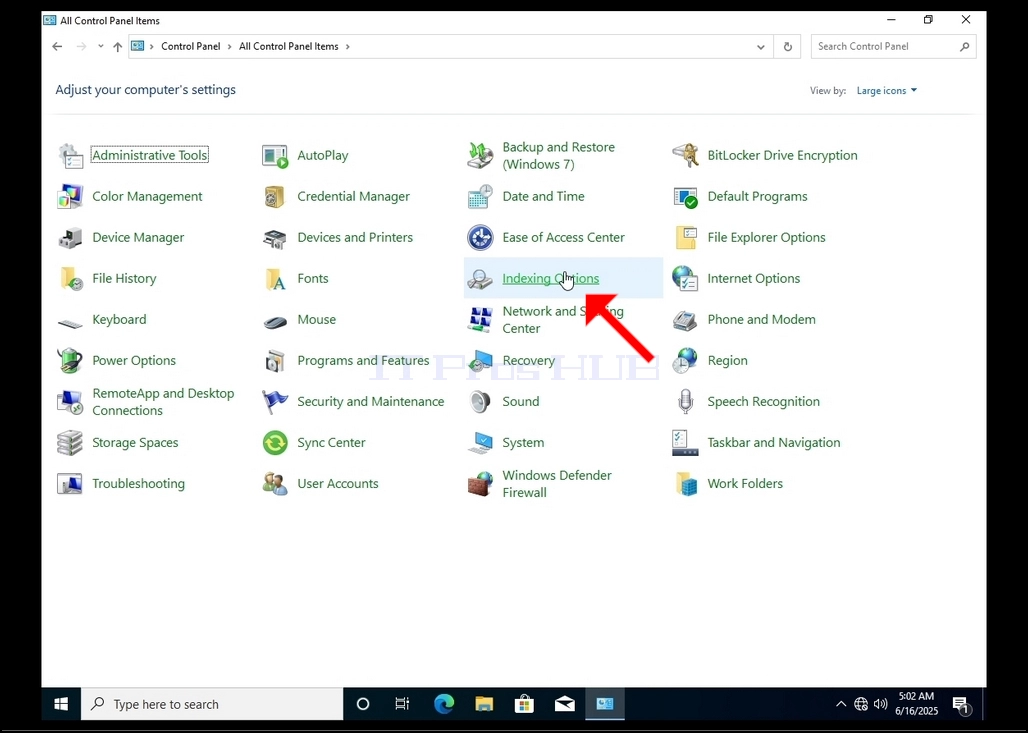Open the Storage Spaces link
Screen dimensions: 1028x733
tap(135, 443)
